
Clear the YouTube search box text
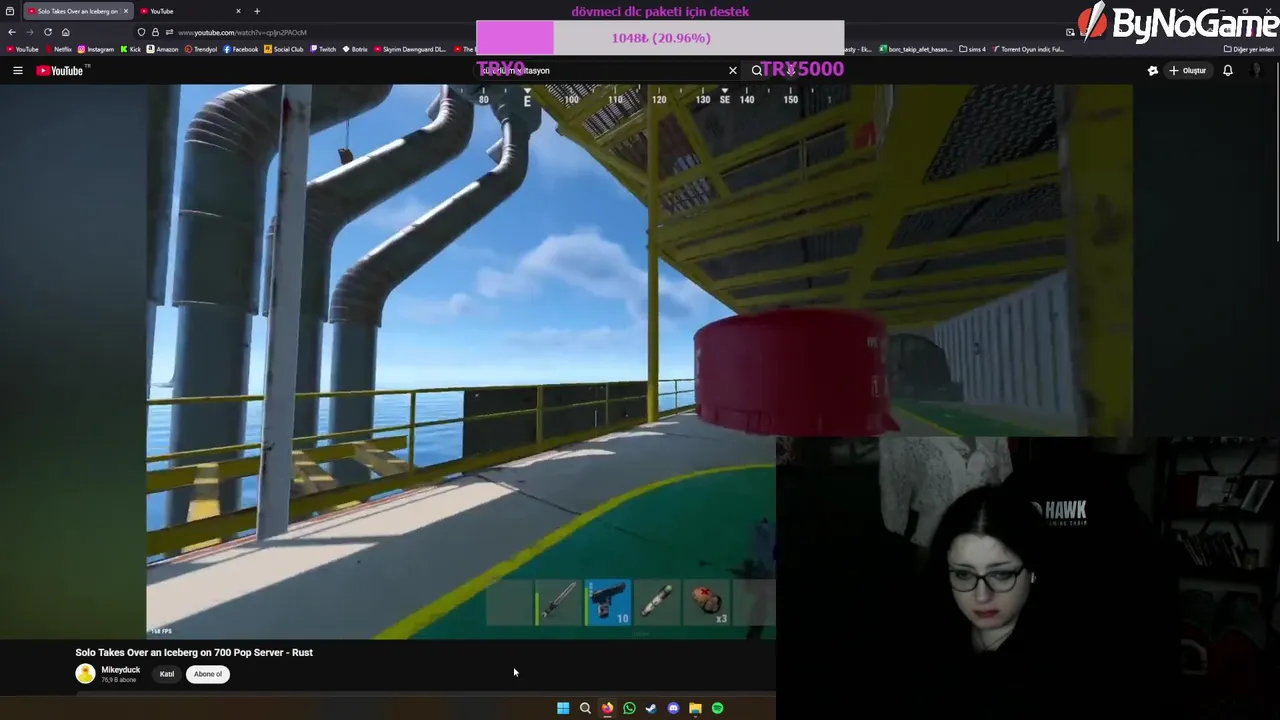733,70
